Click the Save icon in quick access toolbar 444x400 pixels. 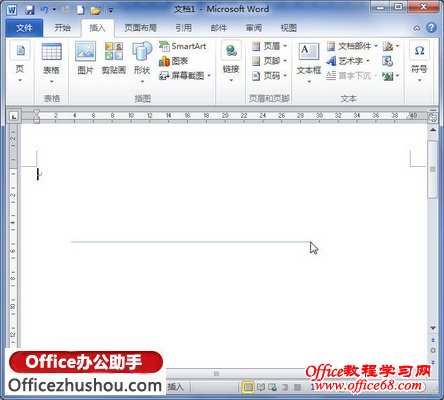point(30,10)
